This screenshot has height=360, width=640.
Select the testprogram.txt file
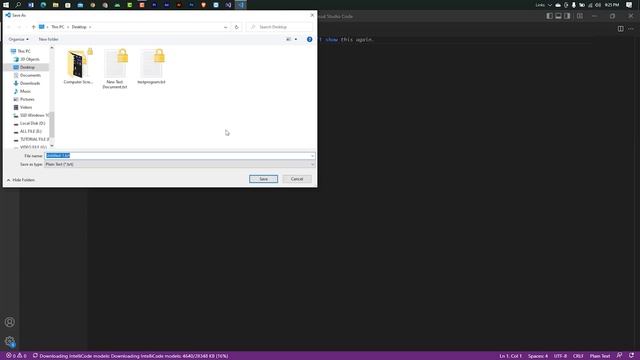[x=151, y=67]
